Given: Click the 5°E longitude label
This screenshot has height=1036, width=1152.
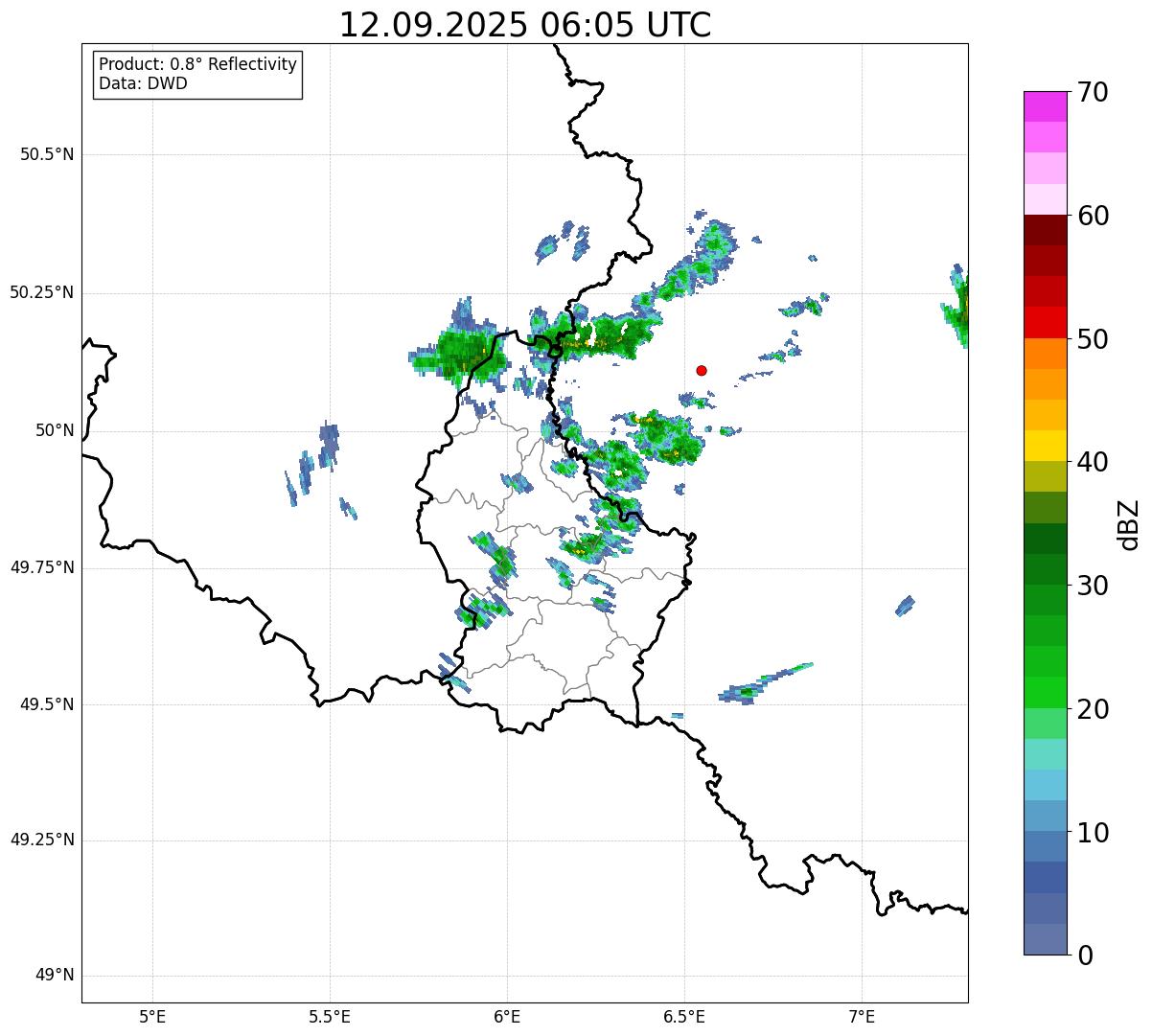Looking at the screenshot, I should [x=152, y=1016].
